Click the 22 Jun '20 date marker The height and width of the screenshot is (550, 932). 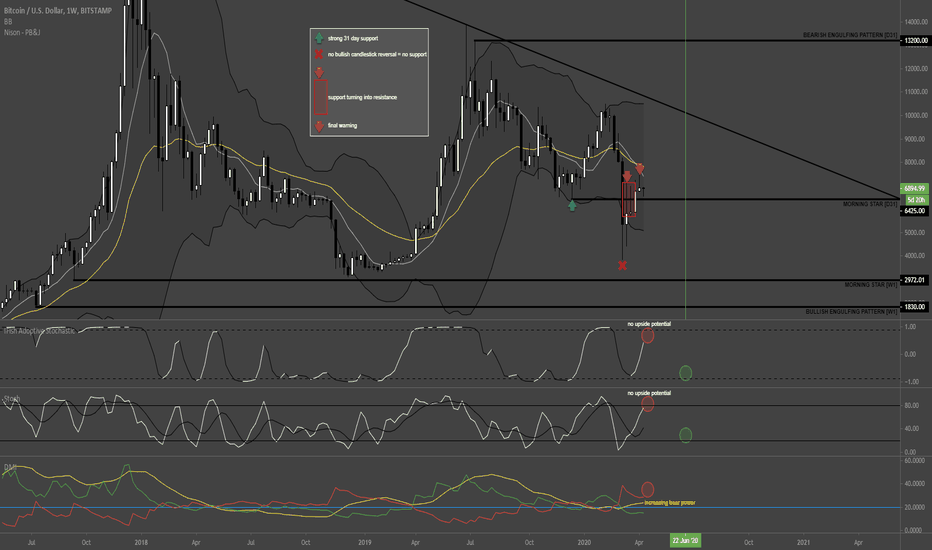pos(685,540)
